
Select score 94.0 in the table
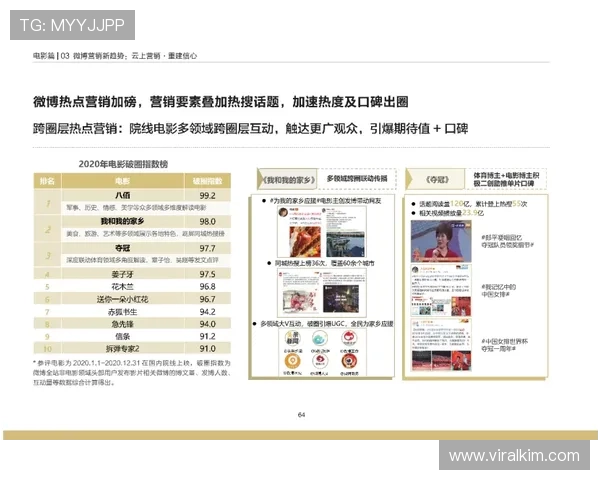207,324
